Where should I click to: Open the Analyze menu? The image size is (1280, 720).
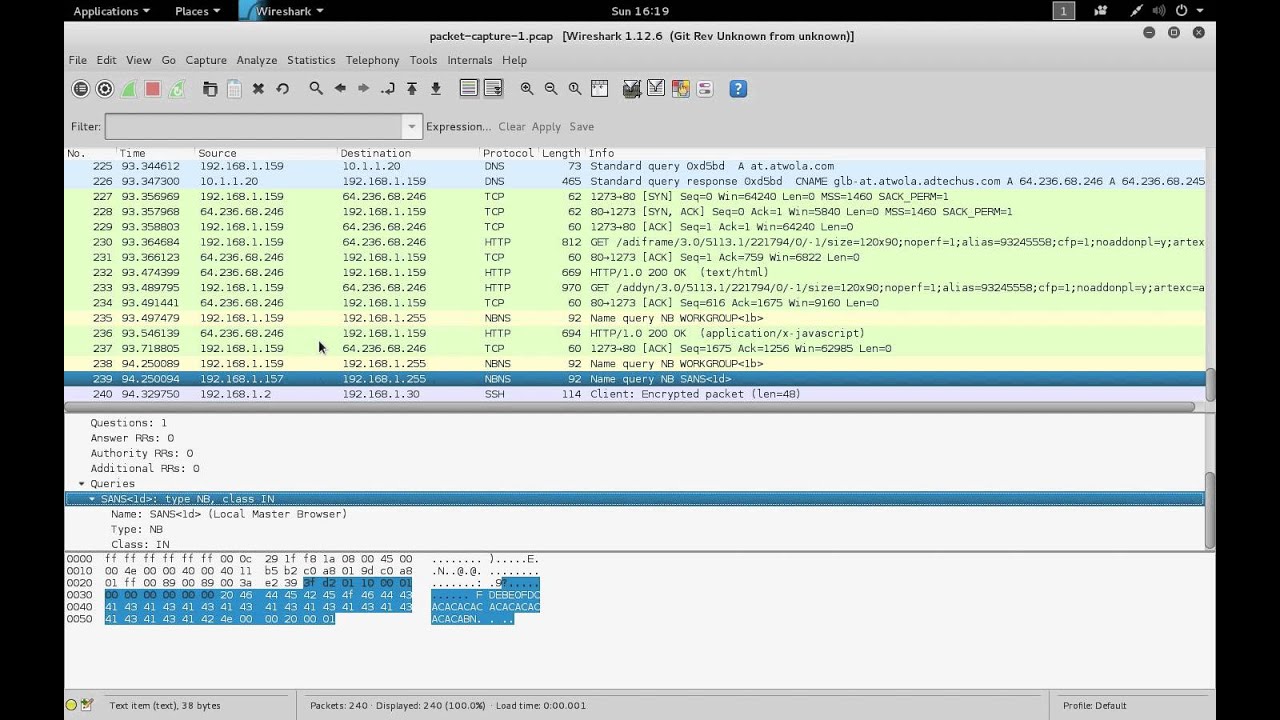point(257,60)
